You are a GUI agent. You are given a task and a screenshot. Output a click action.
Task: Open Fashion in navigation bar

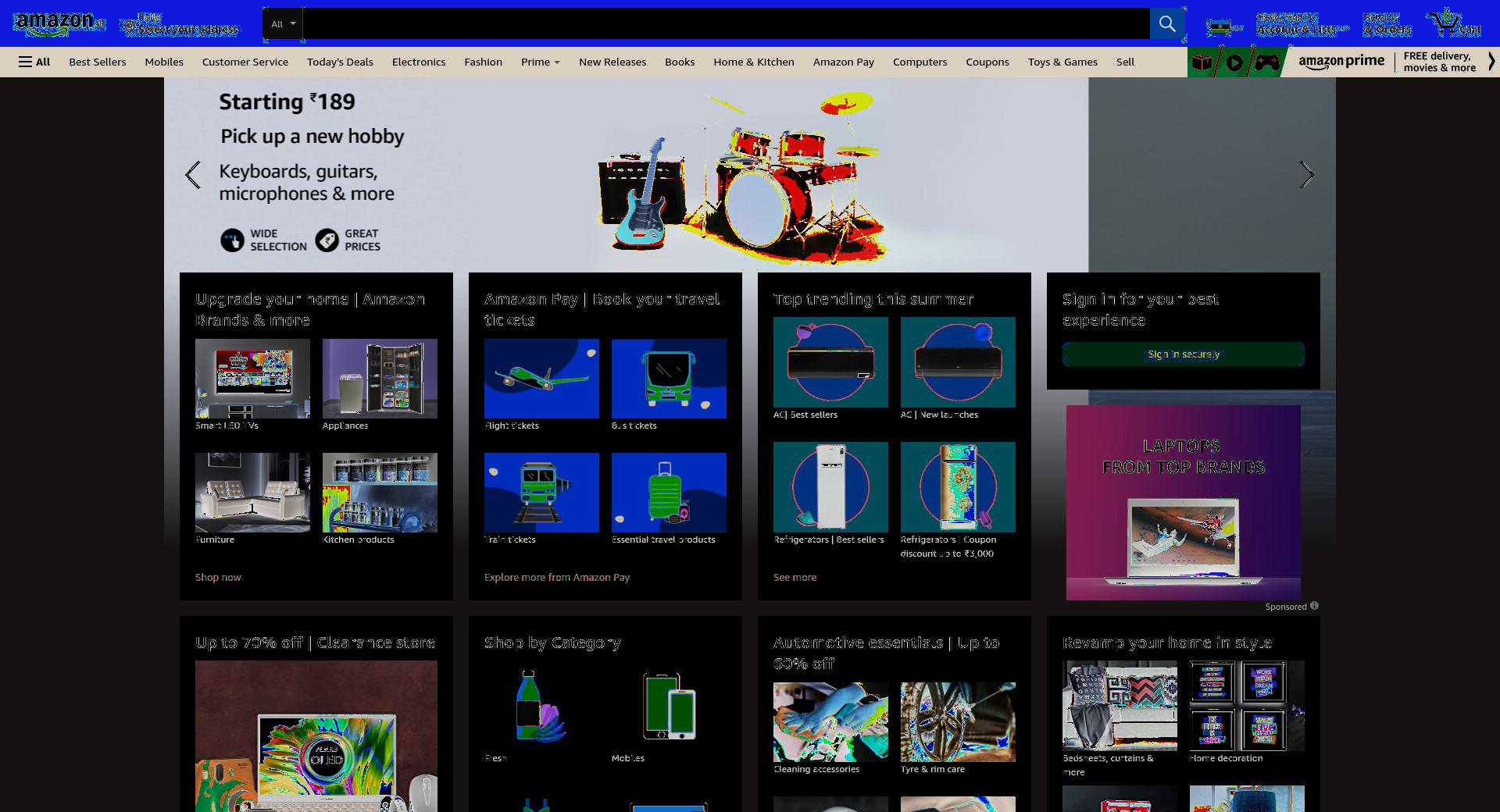click(x=483, y=62)
